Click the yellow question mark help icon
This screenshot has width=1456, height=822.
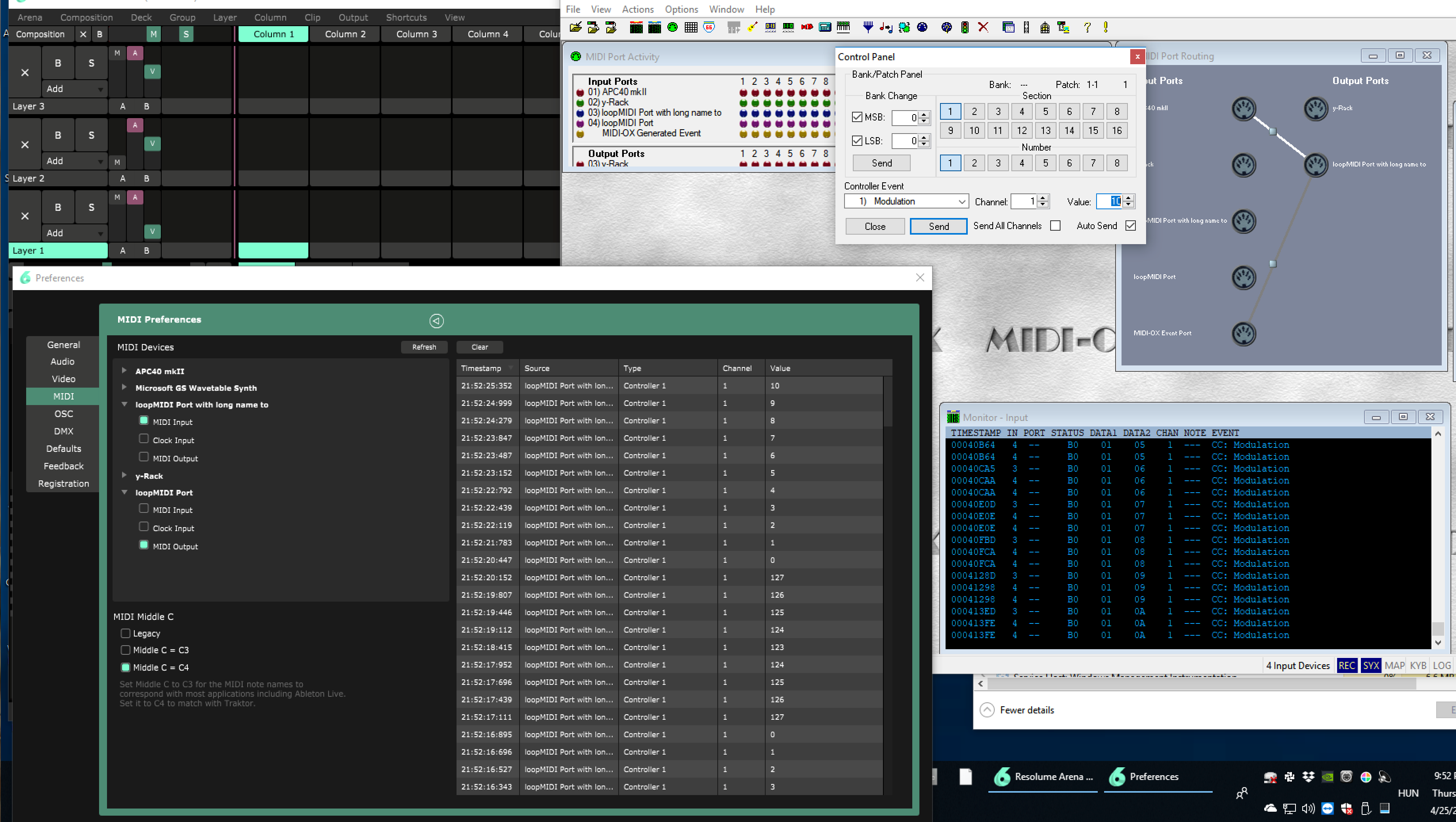click(x=1087, y=27)
